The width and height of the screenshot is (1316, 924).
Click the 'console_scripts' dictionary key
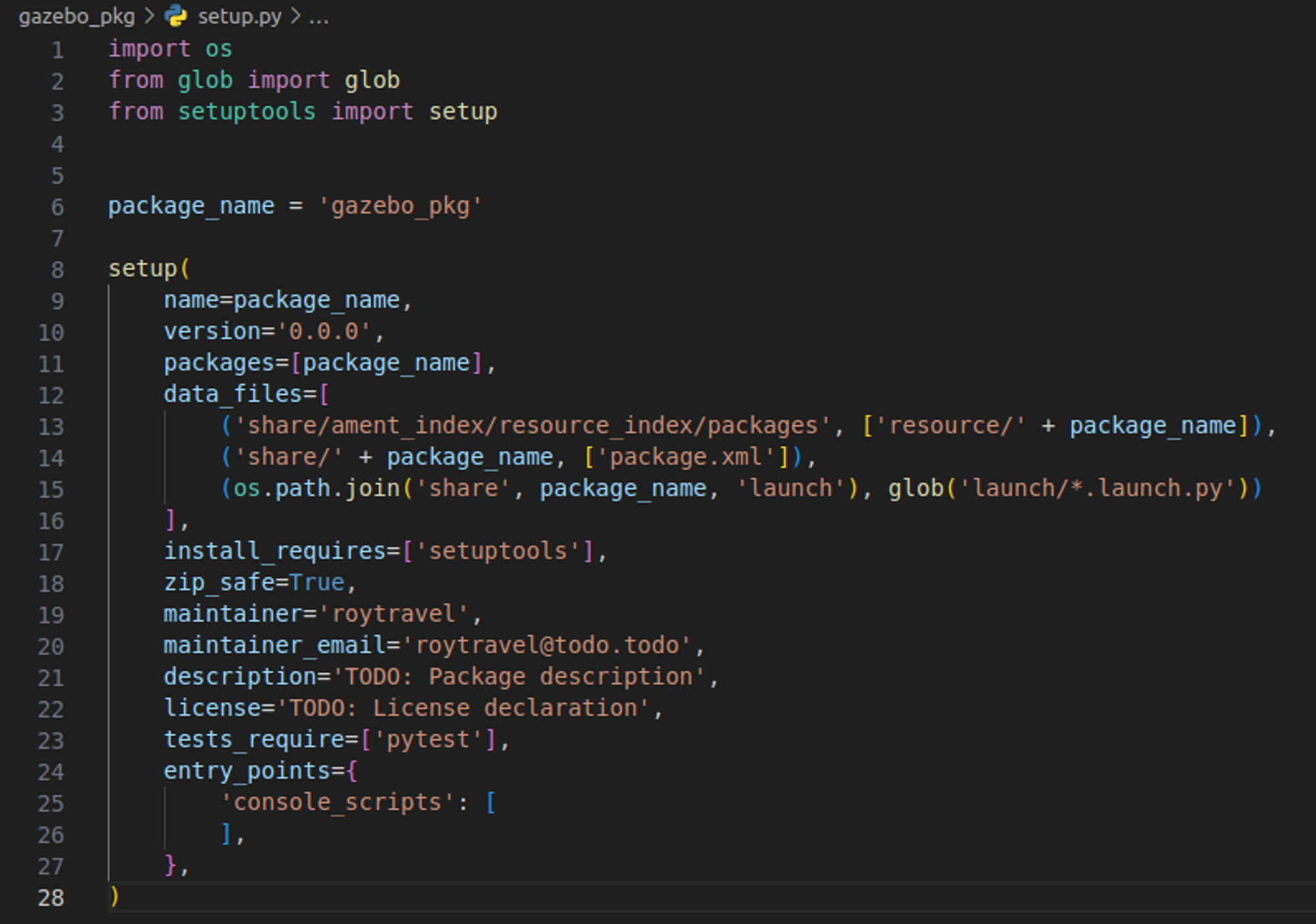tap(338, 802)
